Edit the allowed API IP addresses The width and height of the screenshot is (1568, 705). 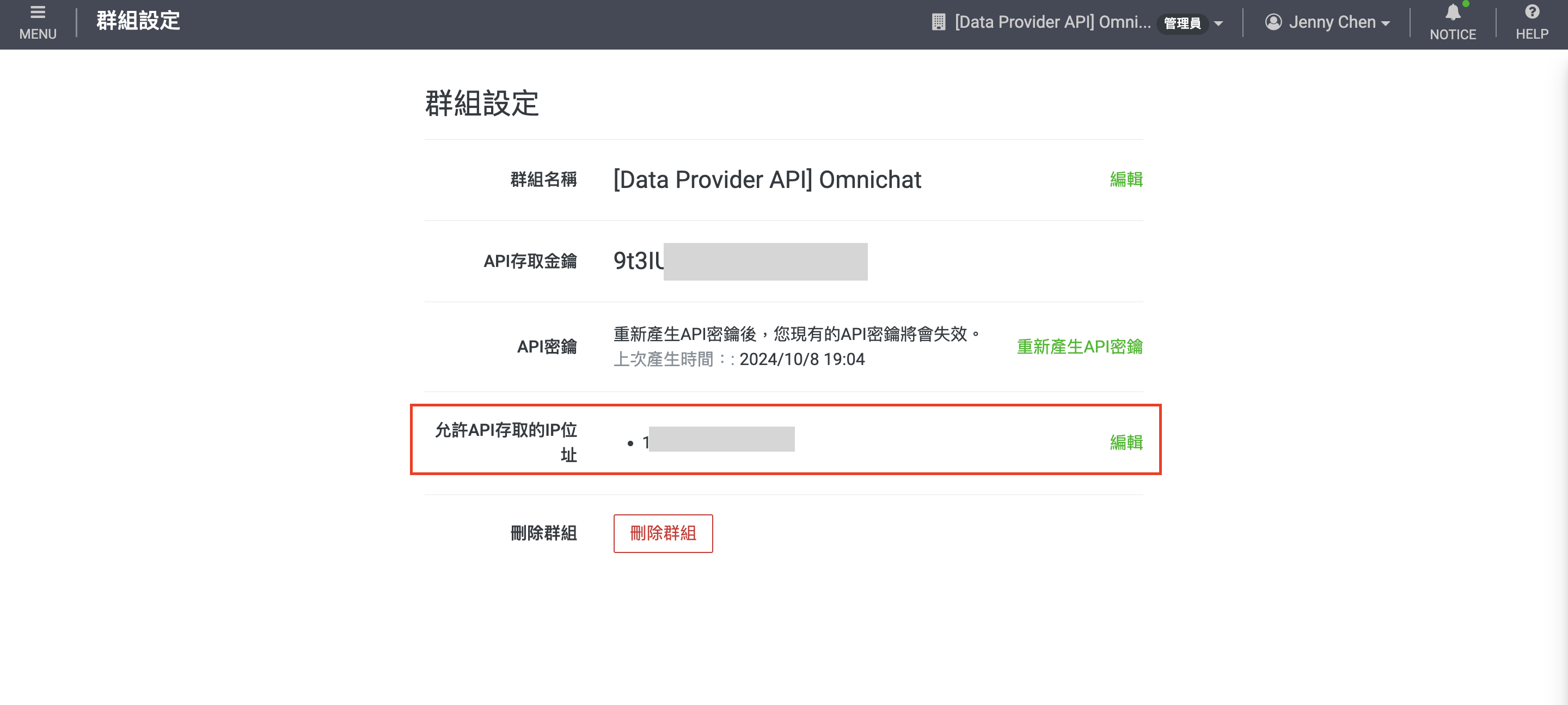1125,442
